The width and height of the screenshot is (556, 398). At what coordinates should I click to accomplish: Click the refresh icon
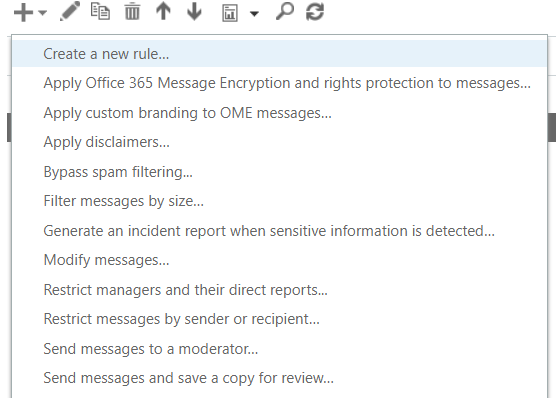[x=315, y=12]
